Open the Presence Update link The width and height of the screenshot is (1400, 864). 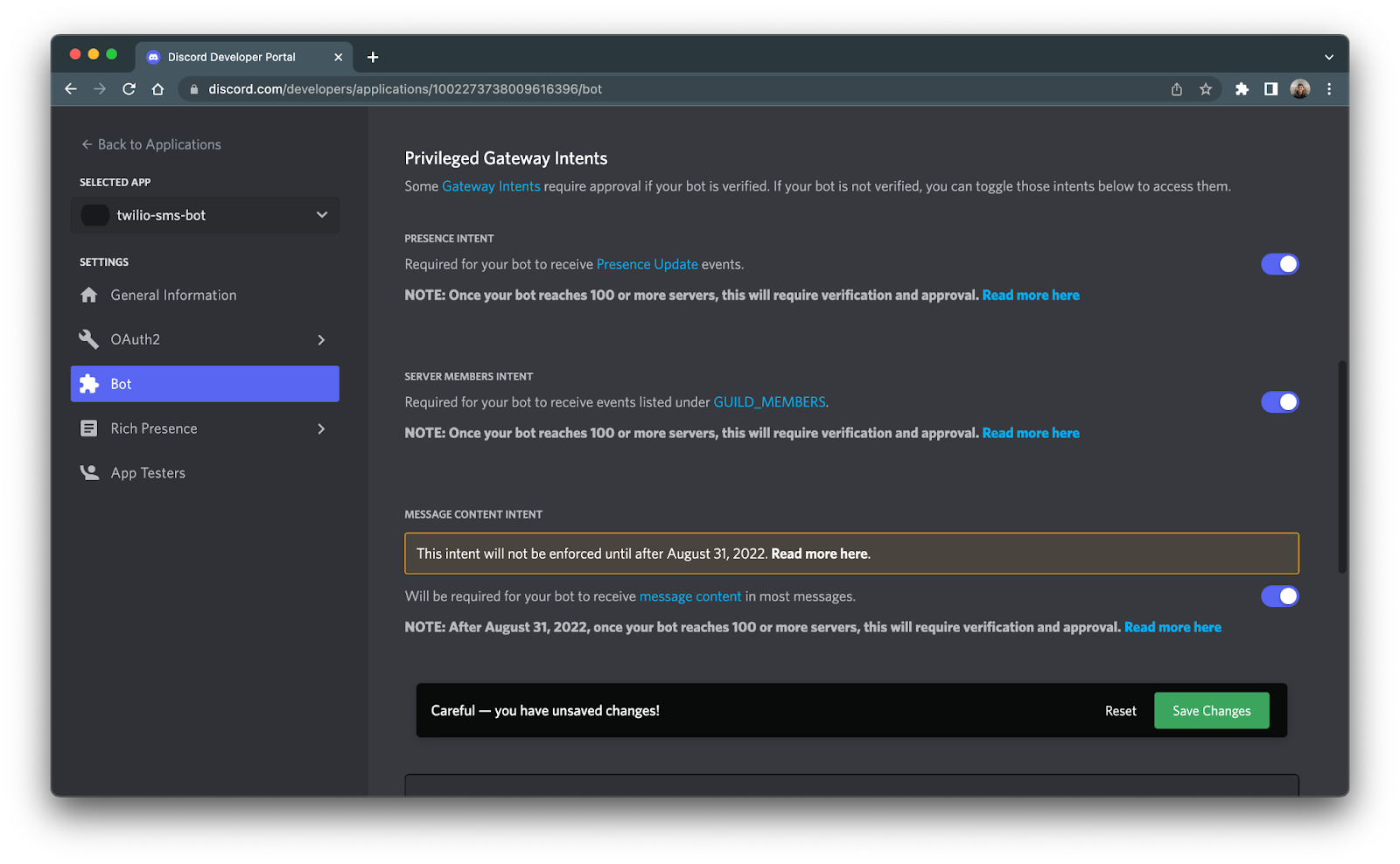(647, 264)
